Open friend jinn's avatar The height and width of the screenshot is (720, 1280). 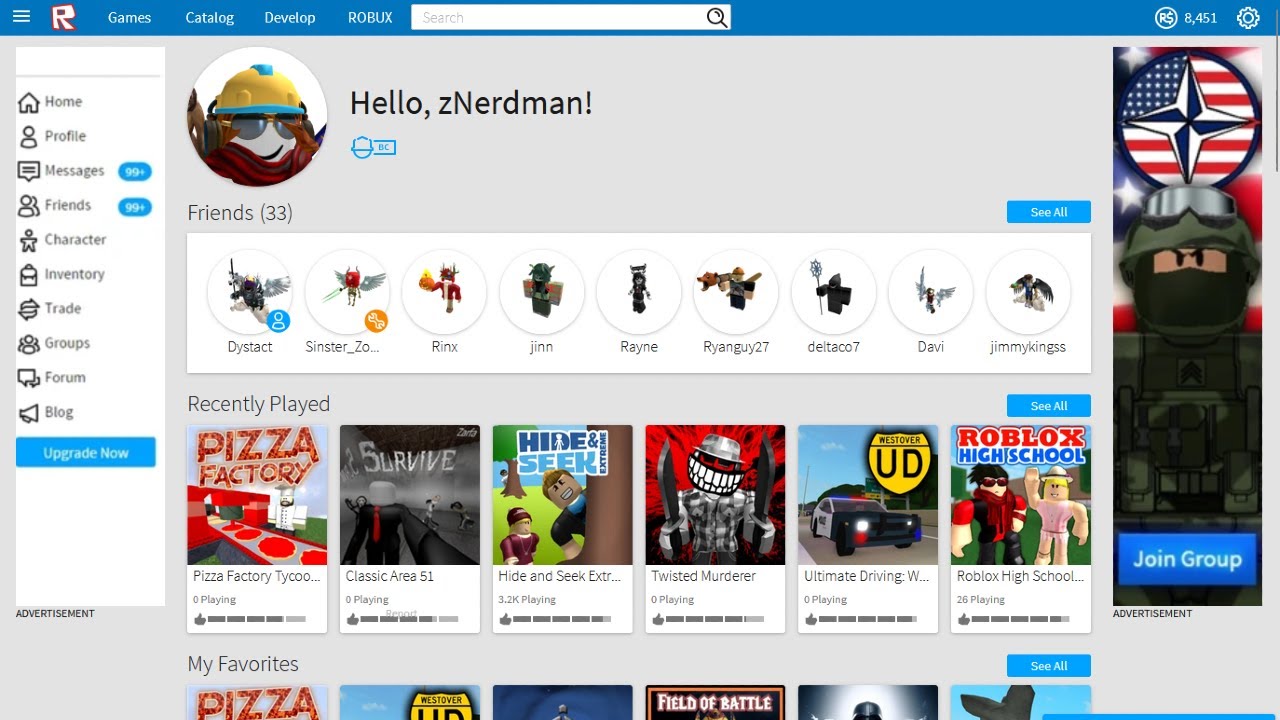tap(541, 291)
